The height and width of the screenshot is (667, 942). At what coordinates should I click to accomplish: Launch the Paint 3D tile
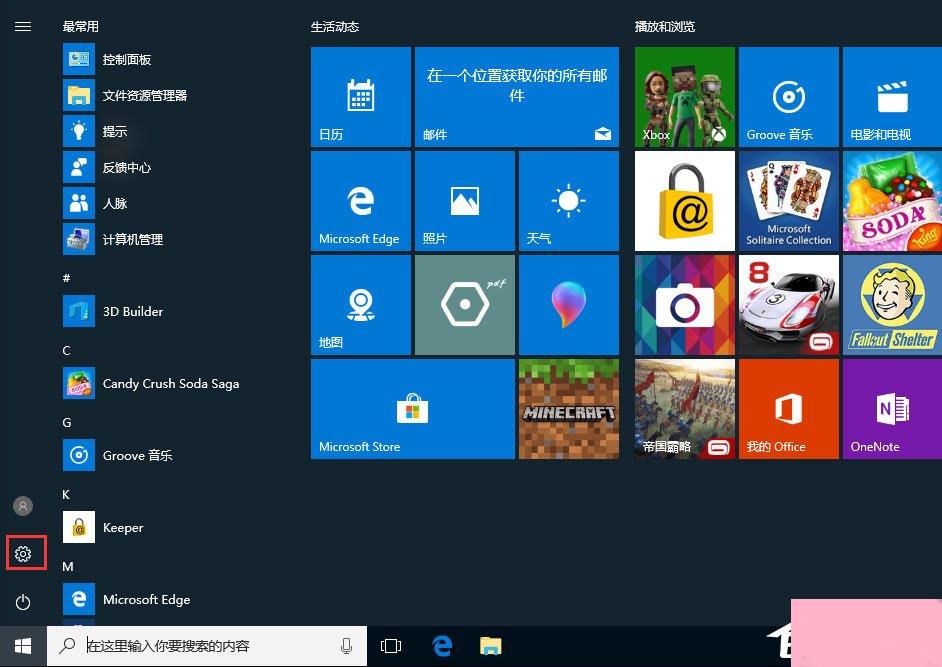(x=568, y=305)
